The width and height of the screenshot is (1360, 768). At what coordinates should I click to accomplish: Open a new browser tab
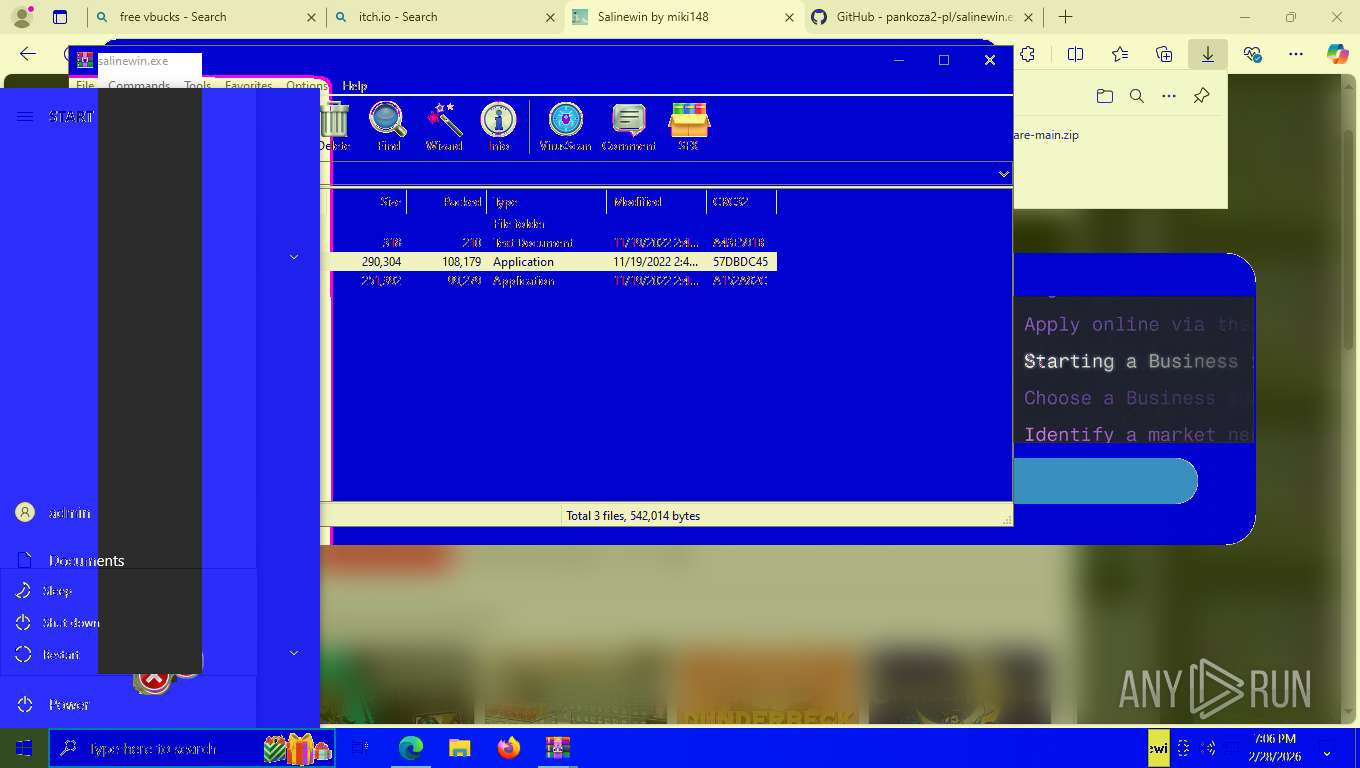point(1066,17)
